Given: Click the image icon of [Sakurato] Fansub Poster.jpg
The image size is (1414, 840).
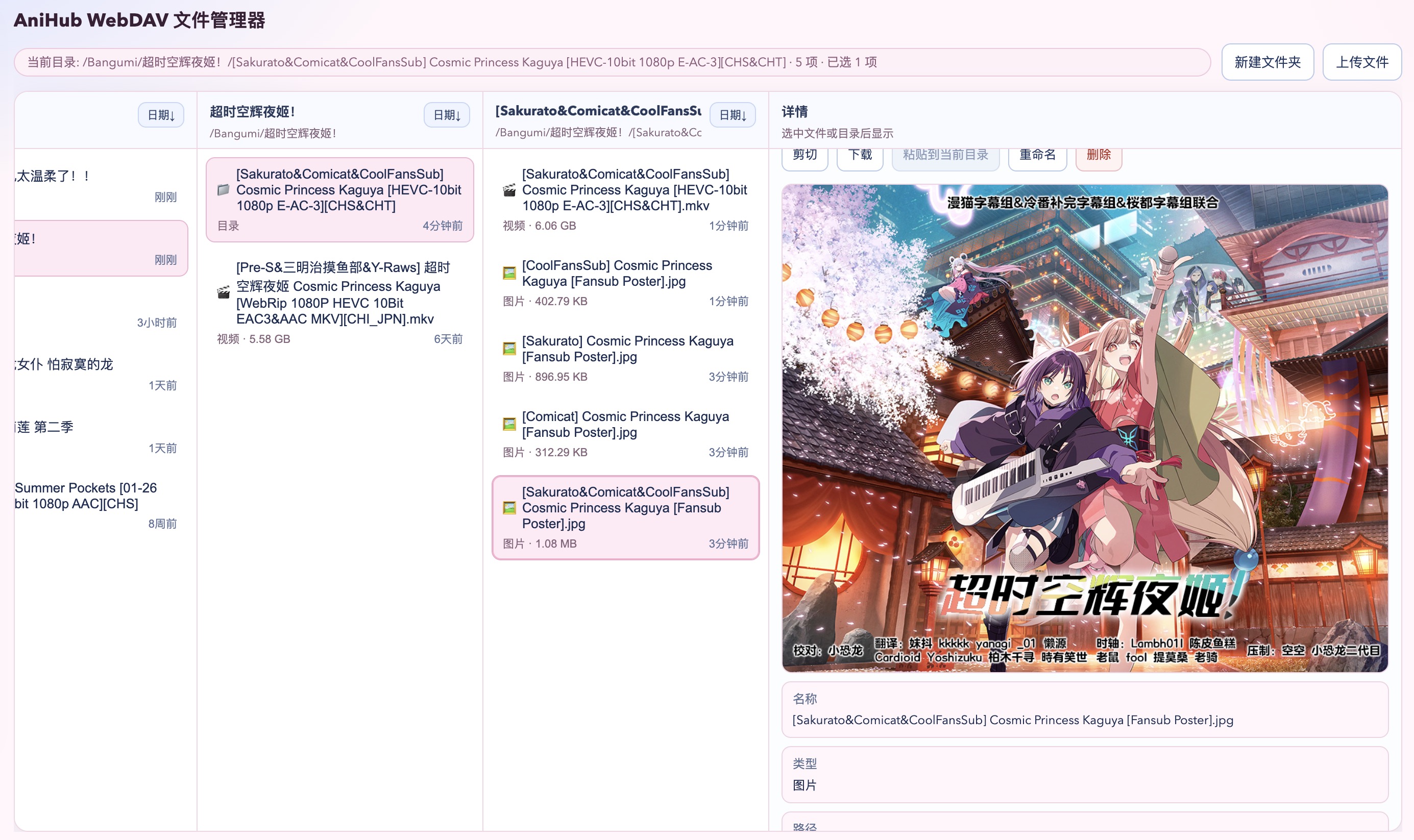Looking at the screenshot, I should click(x=510, y=348).
